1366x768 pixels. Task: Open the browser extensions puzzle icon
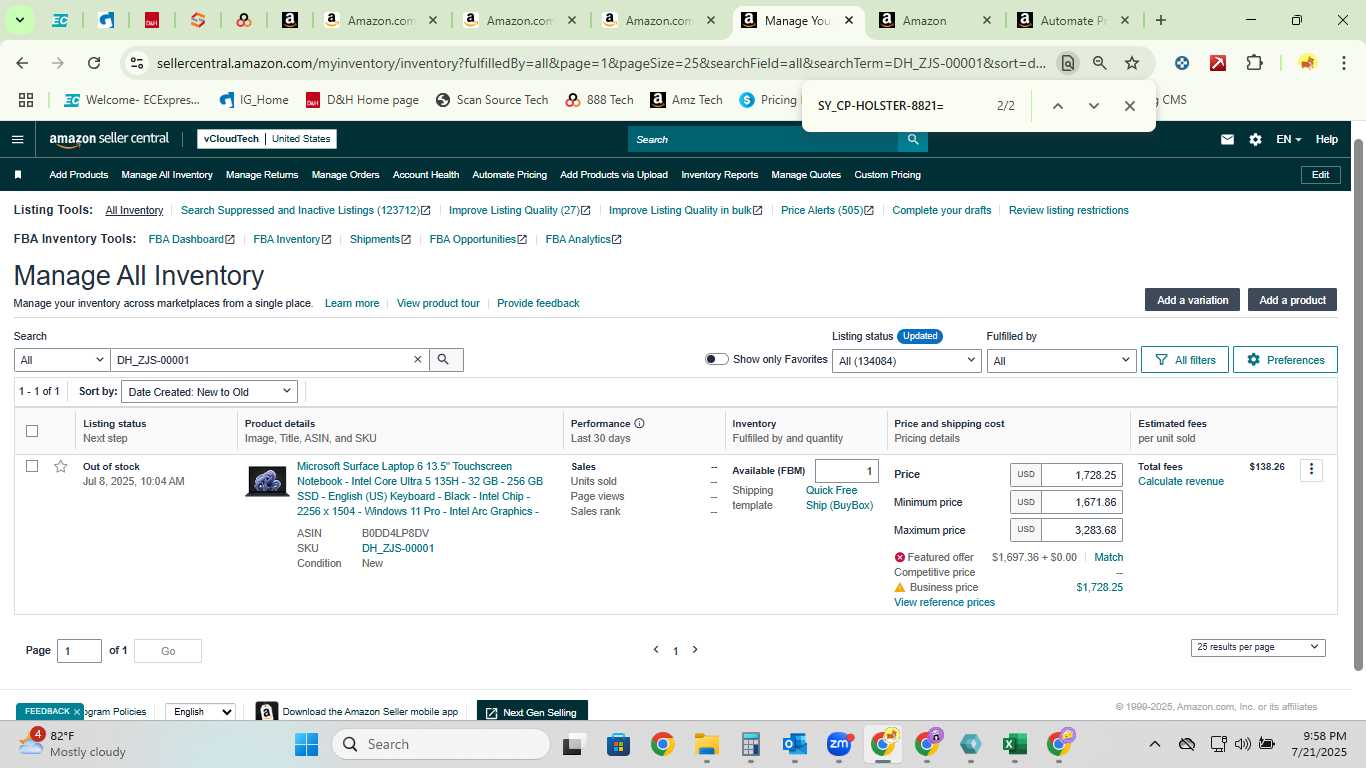pyautogui.click(x=1254, y=63)
